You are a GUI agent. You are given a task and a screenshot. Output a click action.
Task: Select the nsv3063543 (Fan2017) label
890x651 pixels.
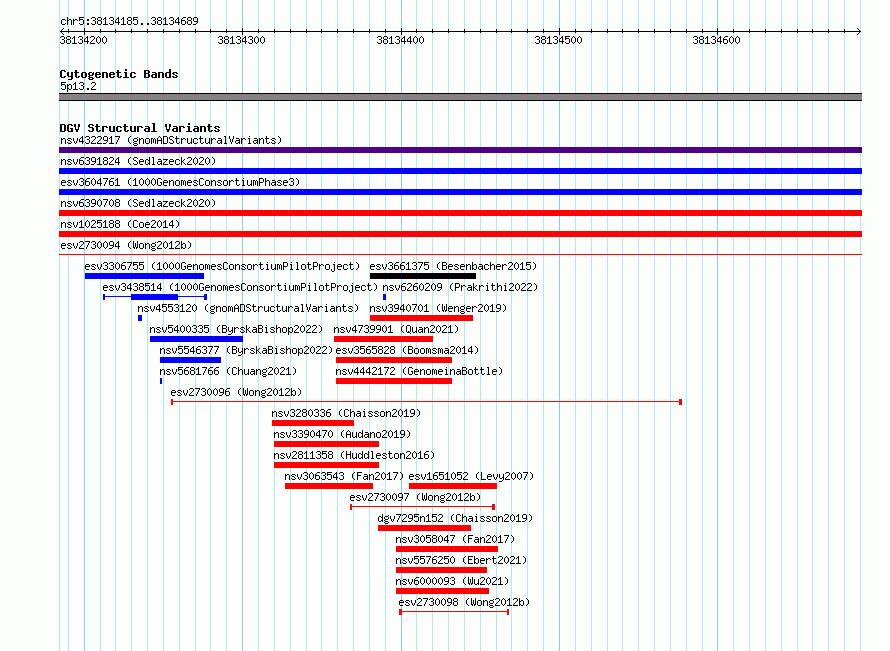click(344, 476)
